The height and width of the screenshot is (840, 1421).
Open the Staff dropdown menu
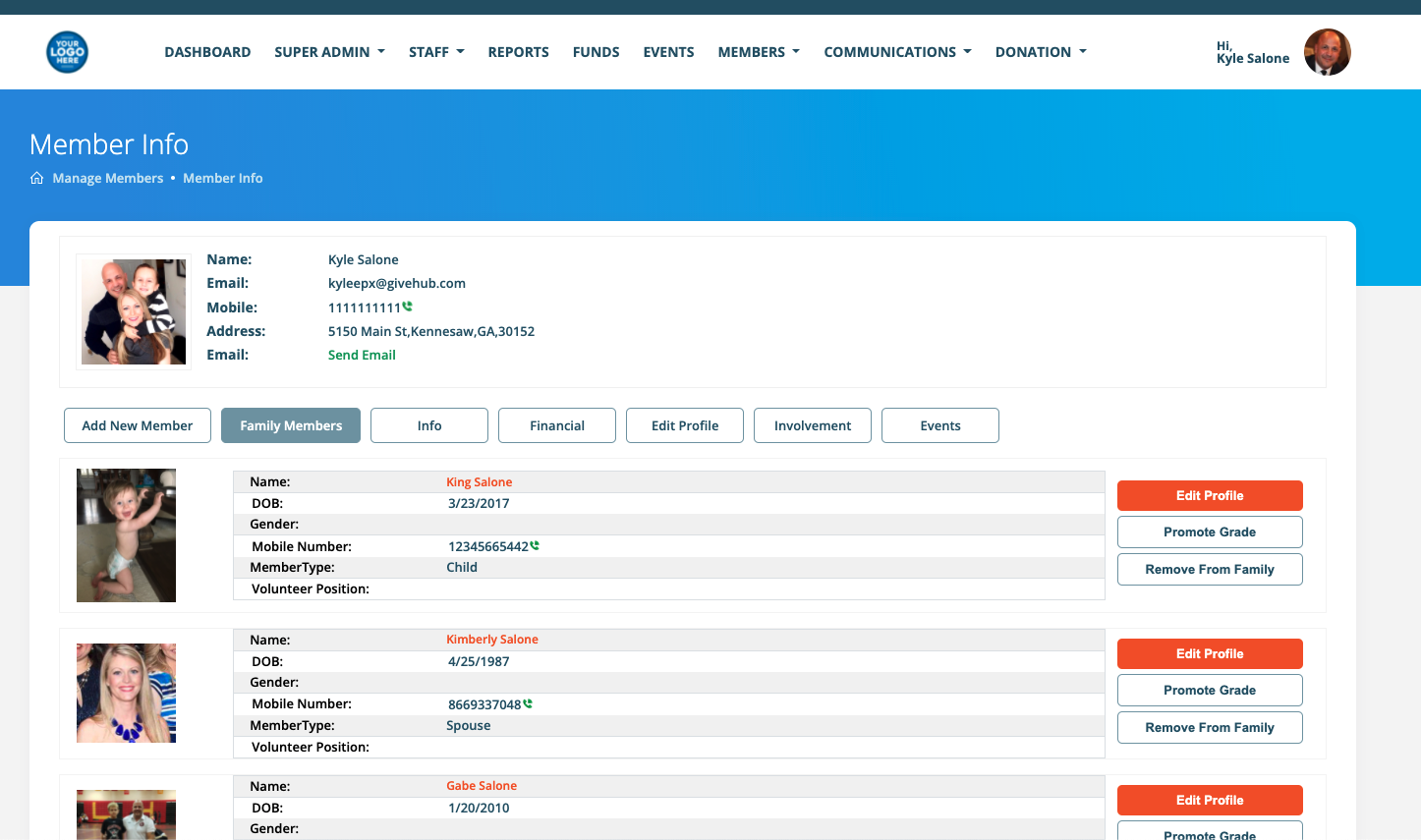436,52
